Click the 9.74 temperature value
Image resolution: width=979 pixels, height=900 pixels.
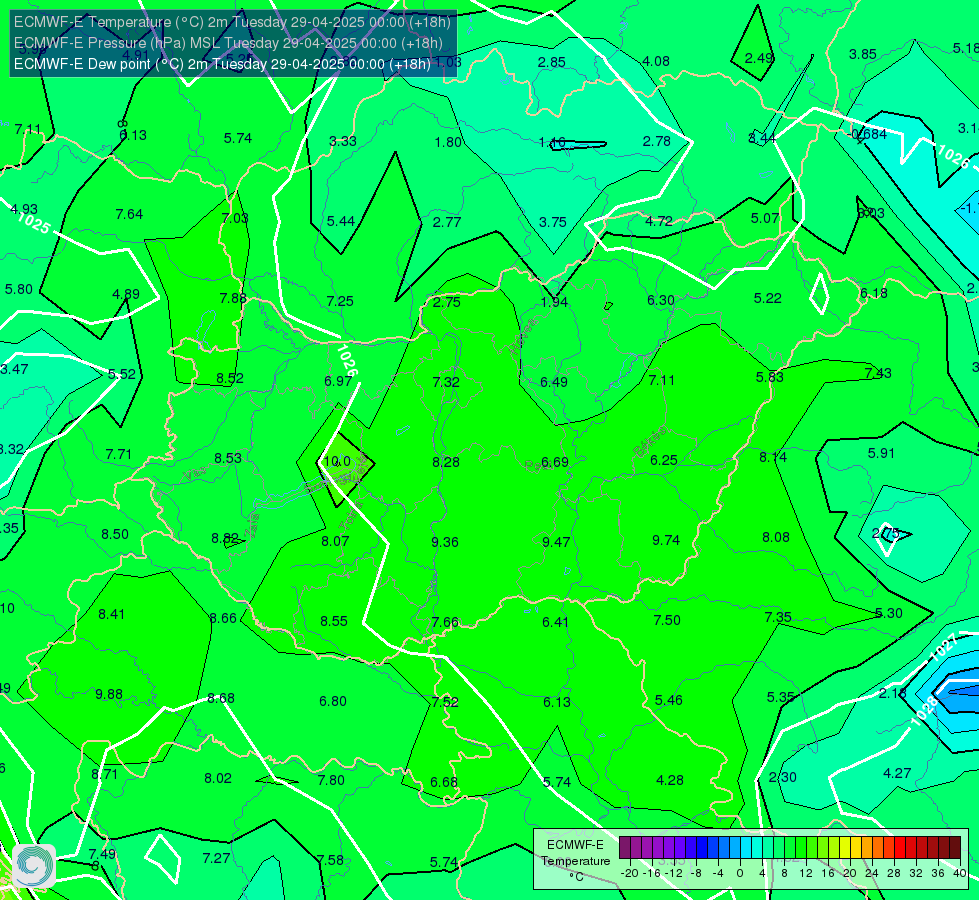666,540
